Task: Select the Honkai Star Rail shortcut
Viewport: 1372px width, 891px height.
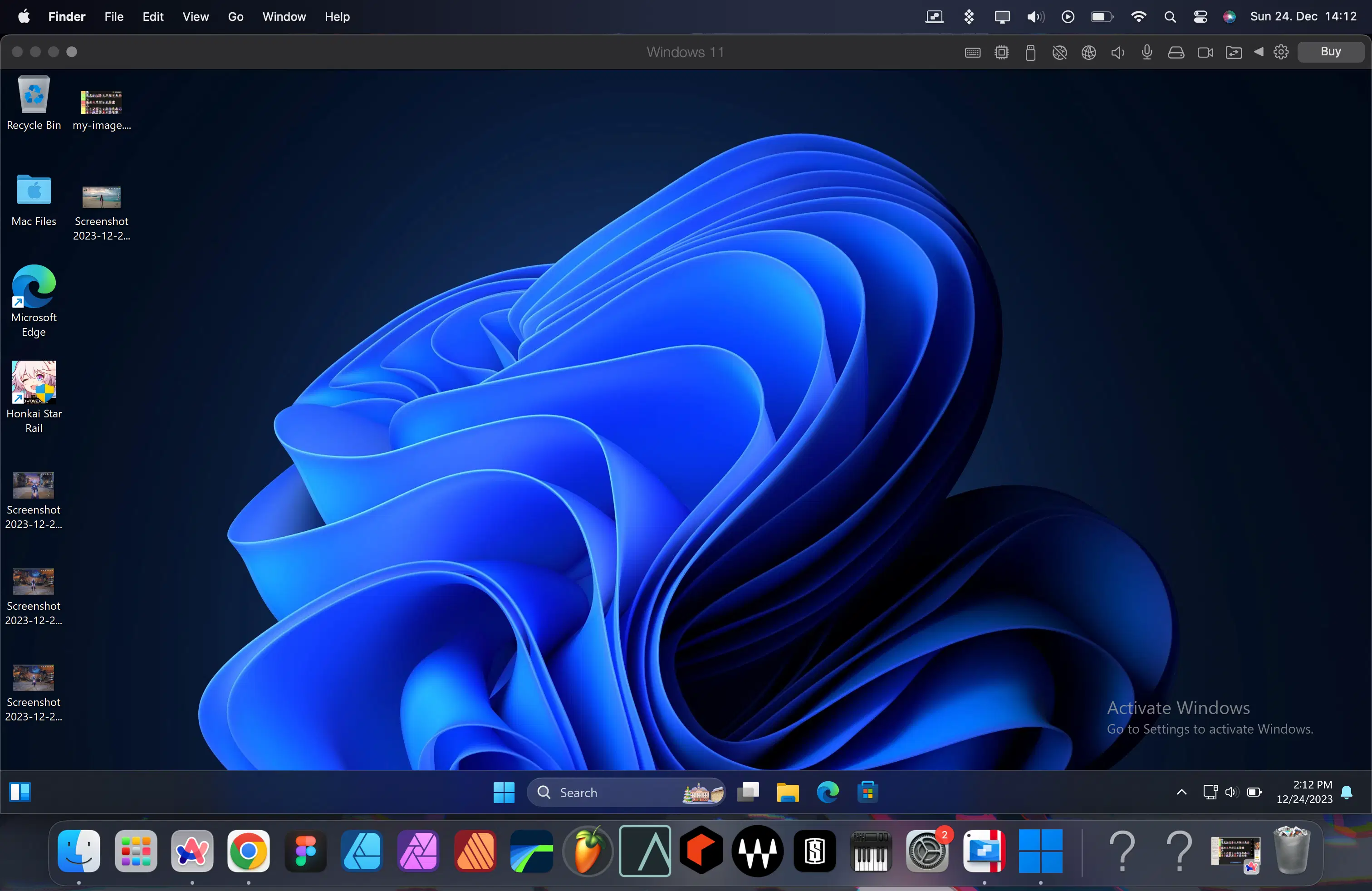Action: (x=34, y=397)
